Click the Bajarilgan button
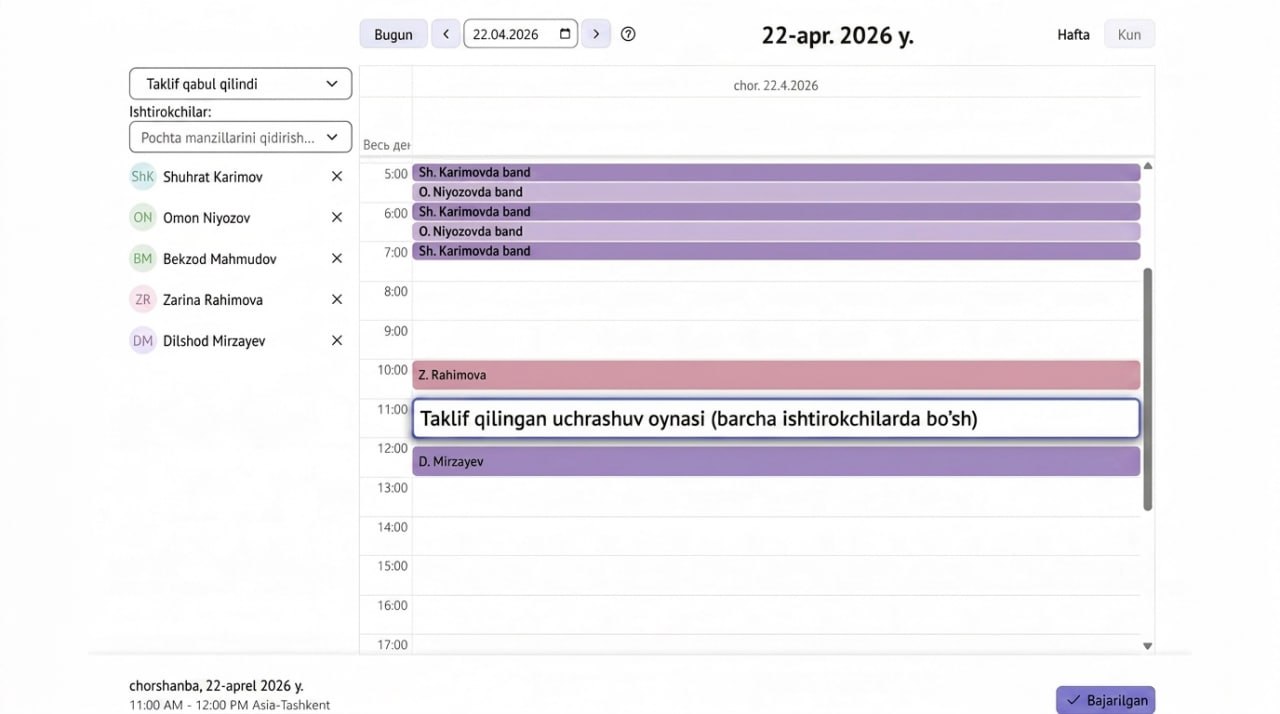Viewport: 1280px width, 714px height. (x=1105, y=700)
